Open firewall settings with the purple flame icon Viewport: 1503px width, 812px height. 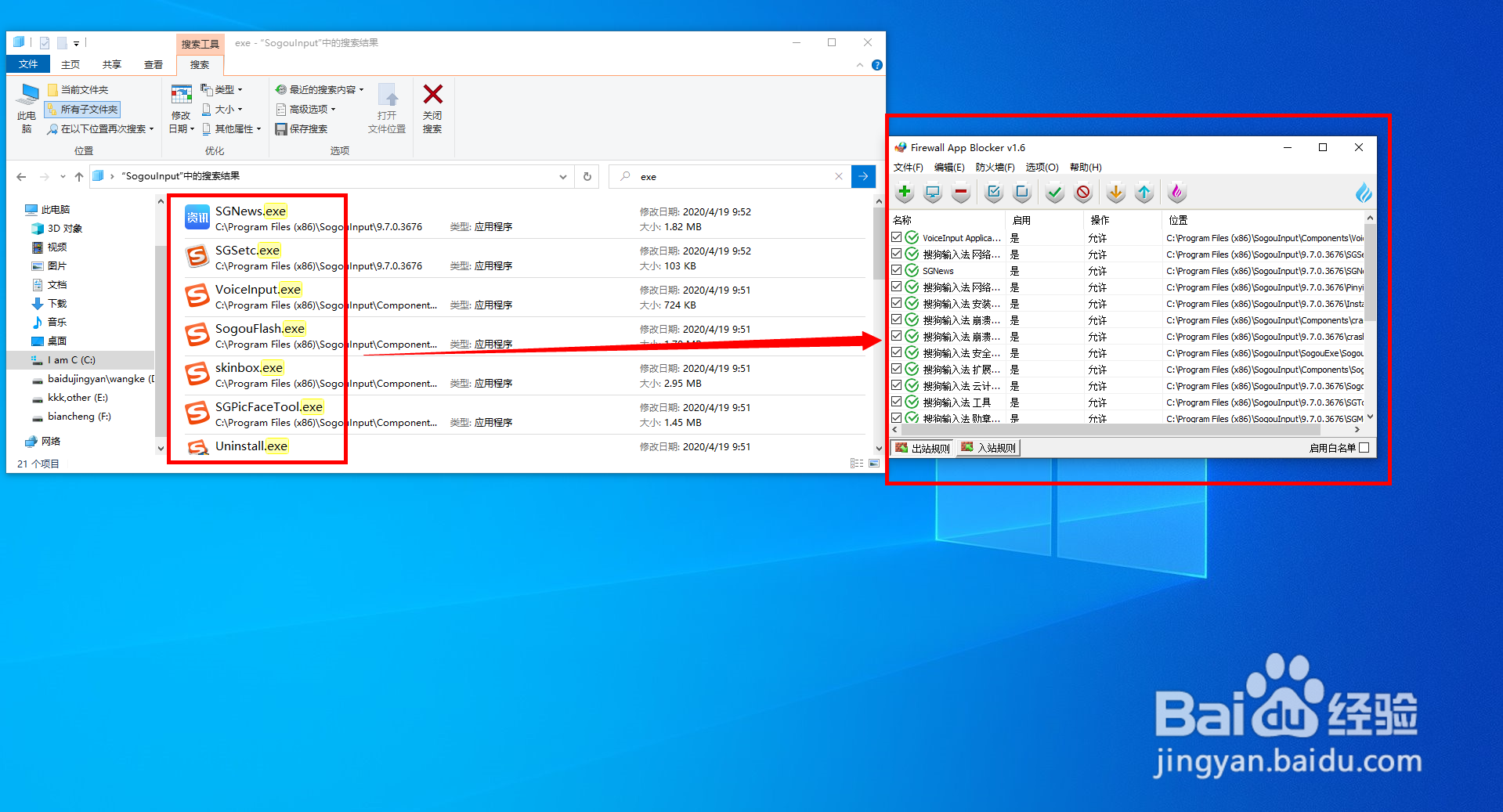click(x=1176, y=192)
